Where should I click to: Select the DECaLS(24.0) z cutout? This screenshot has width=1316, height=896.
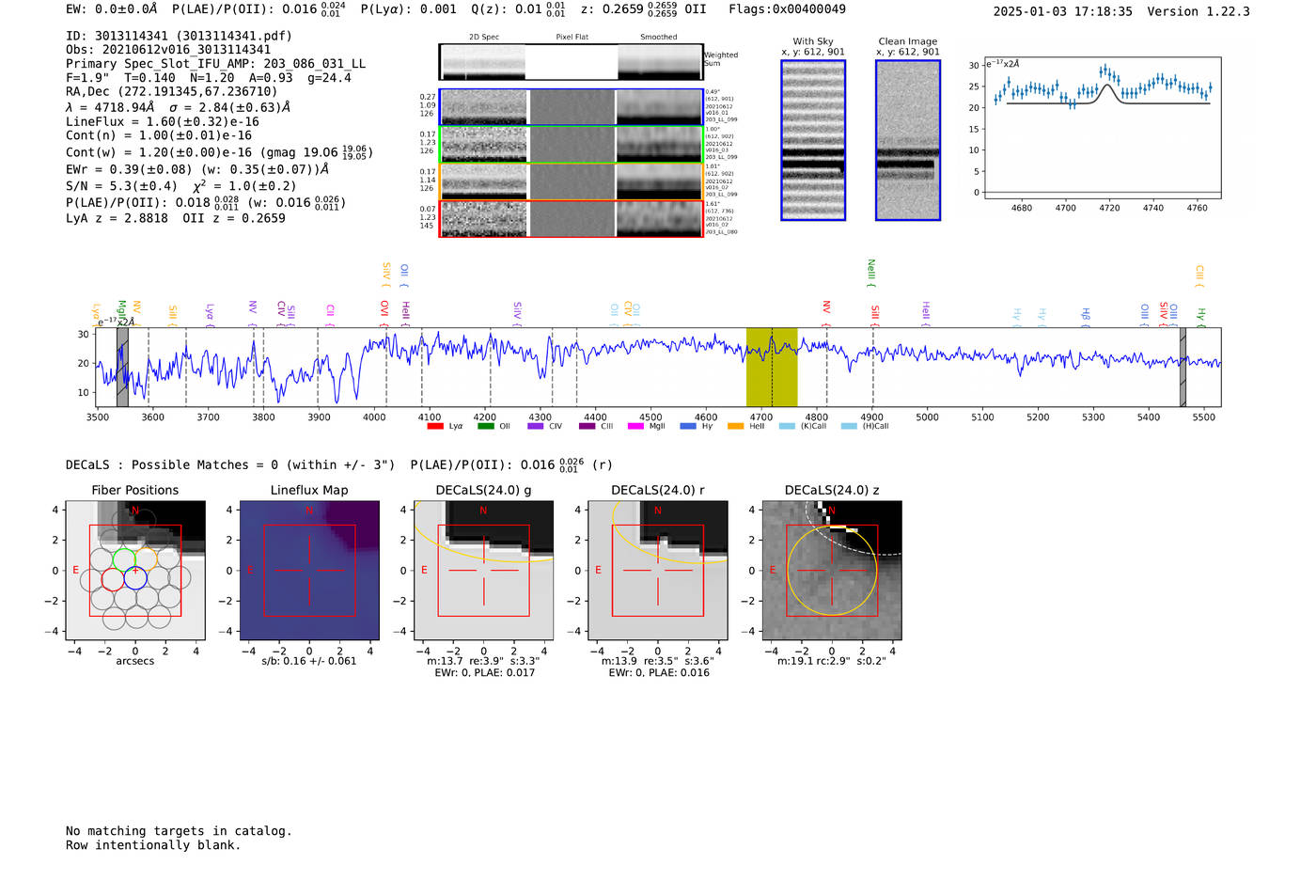click(831, 571)
